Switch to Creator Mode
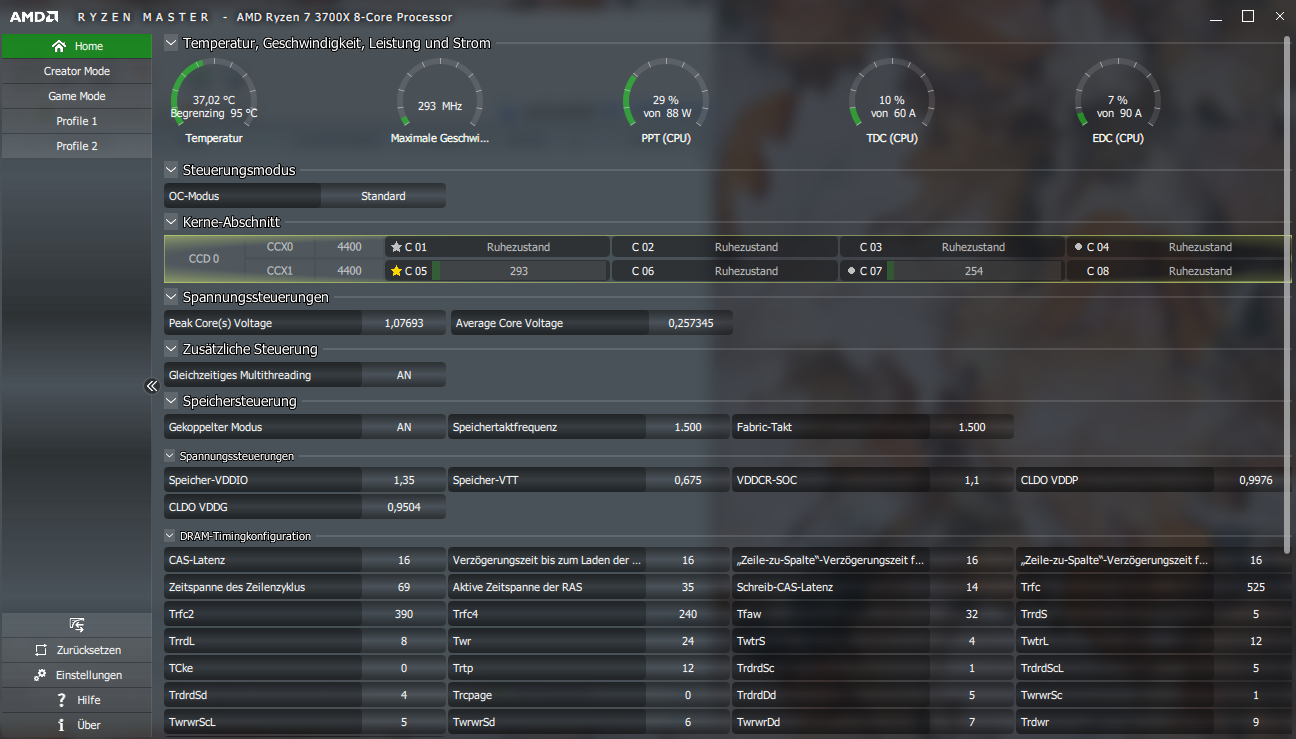This screenshot has height=739, width=1296. coord(76,71)
